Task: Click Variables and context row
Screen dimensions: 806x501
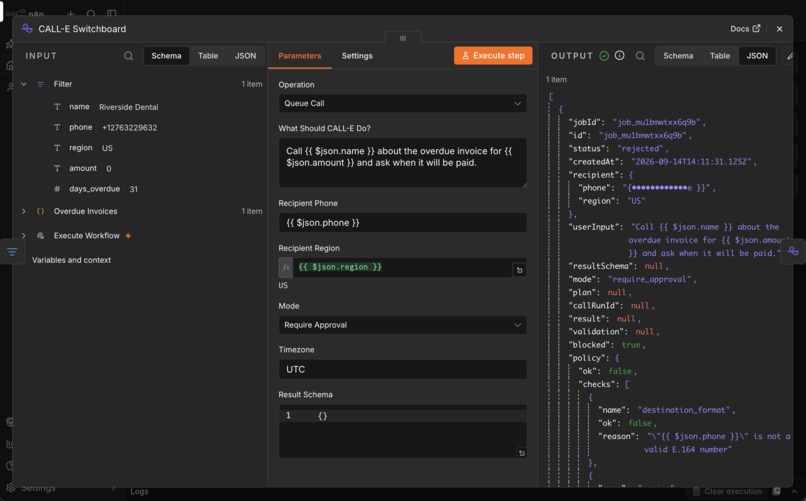Action: coord(71,260)
